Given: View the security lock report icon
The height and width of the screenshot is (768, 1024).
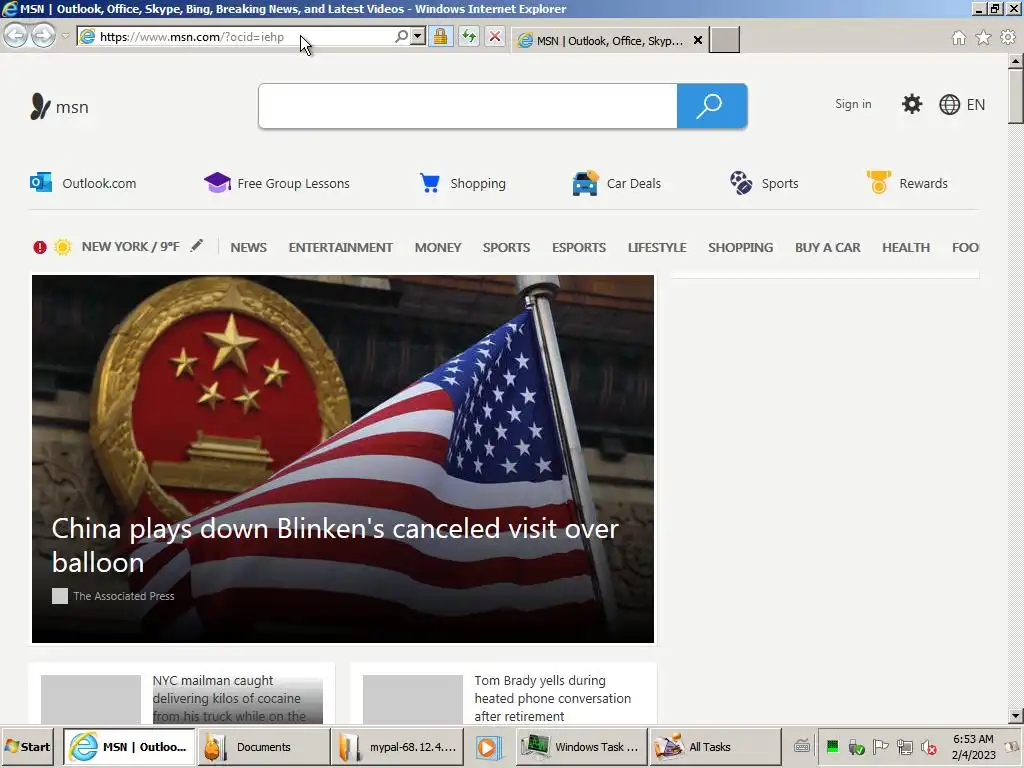Looking at the screenshot, I should [x=441, y=36].
